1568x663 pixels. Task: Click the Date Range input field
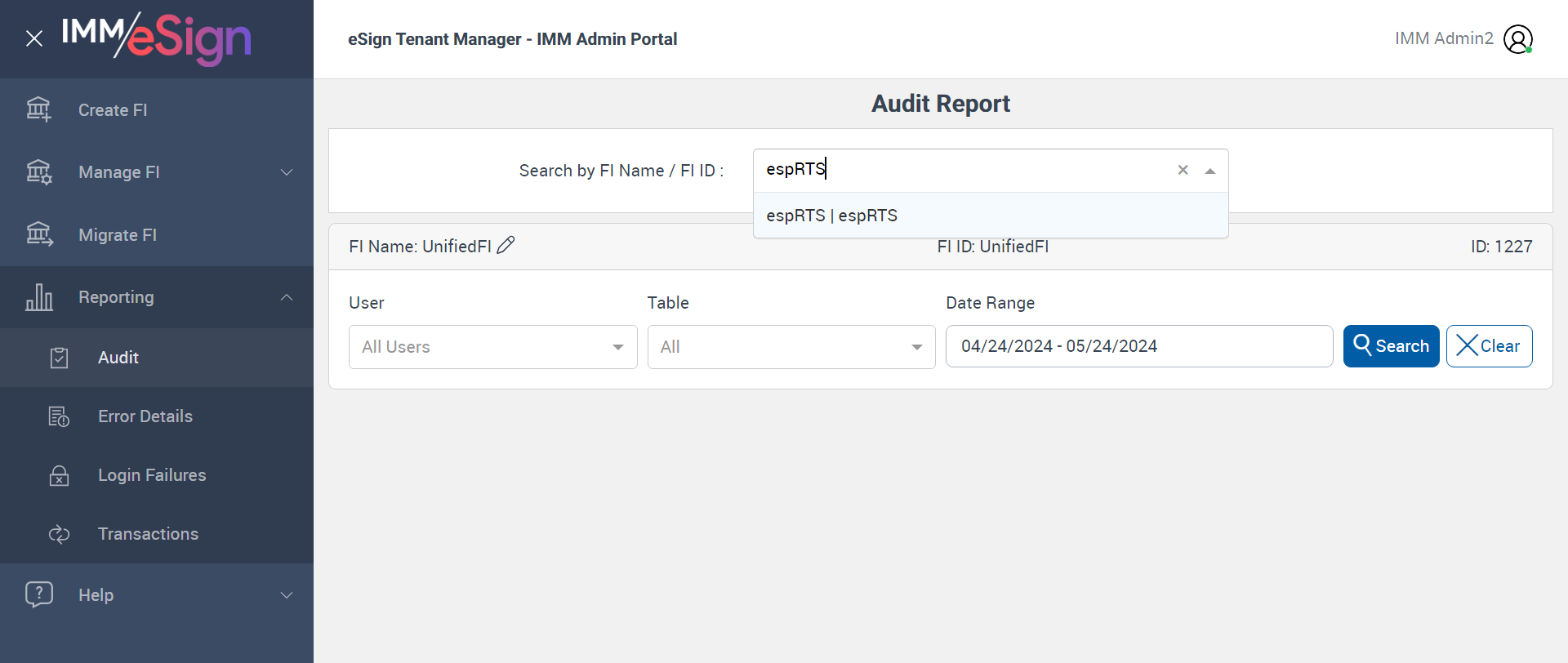pos(1138,346)
